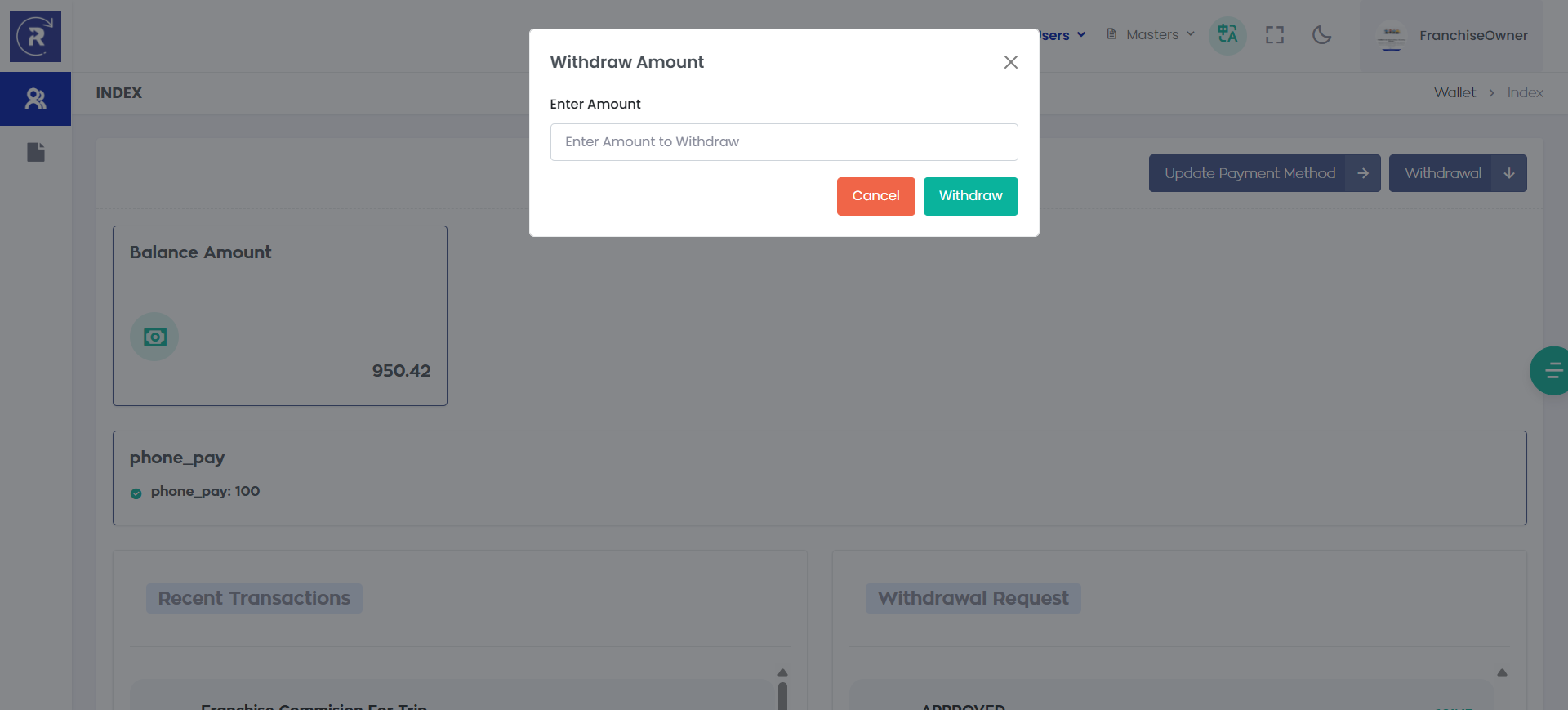The image size is (1568, 710).
Task: Expand the Masters dropdown menu
Action: (1151, 35)
